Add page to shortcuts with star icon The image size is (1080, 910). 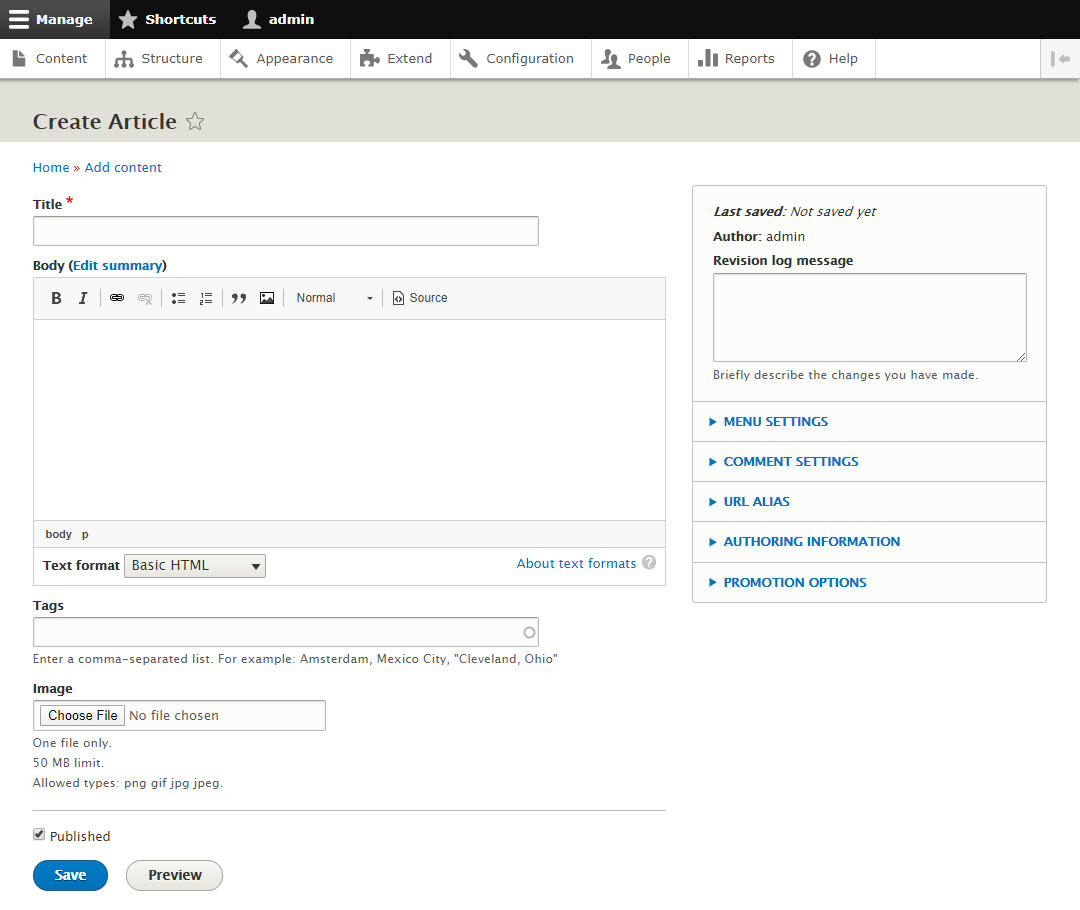click(x=196, y=122)
